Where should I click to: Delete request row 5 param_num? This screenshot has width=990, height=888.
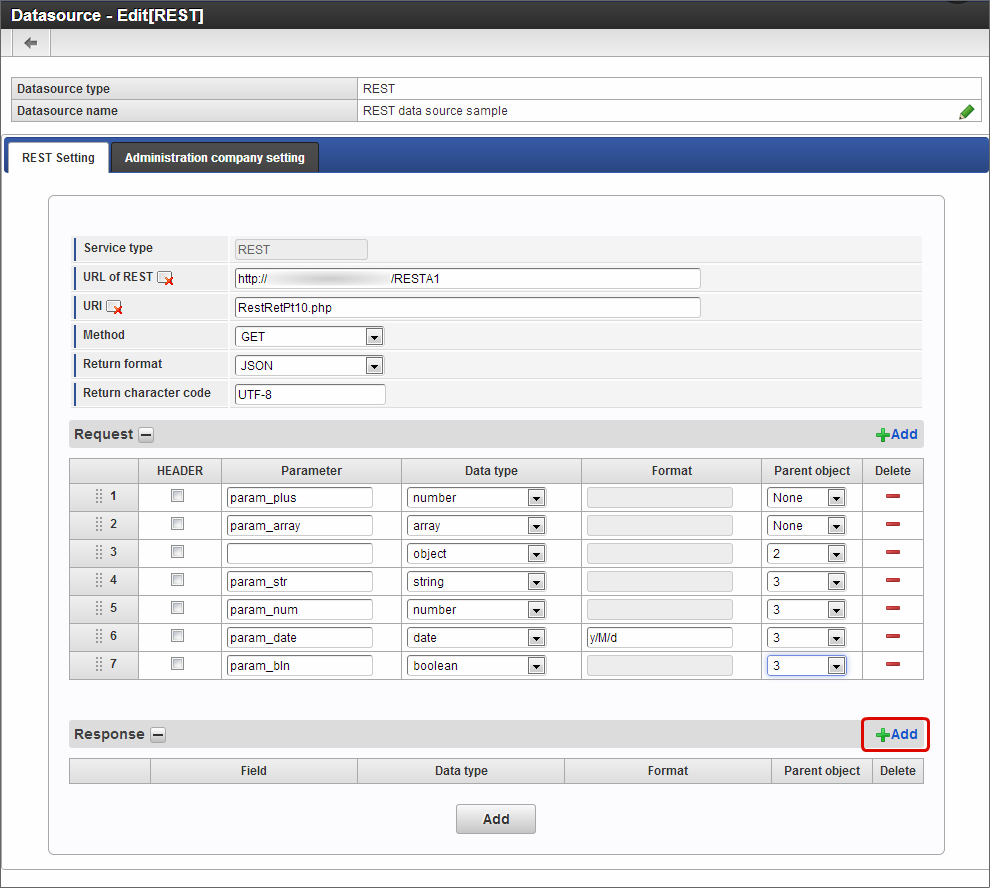tap(892, 608)
